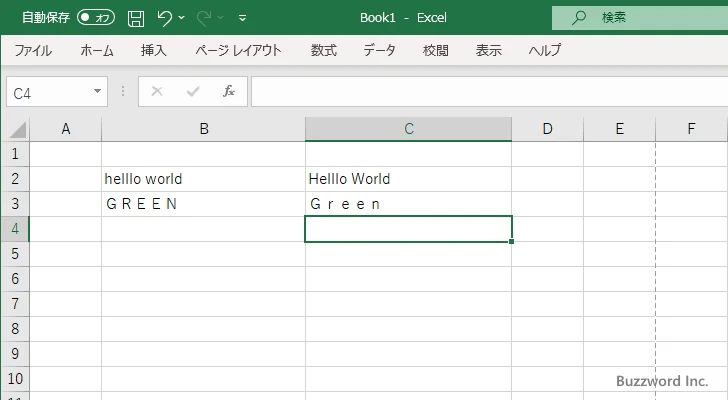The image size is (728, 400).
Task: Select column B header
Action: pos(203,129)
